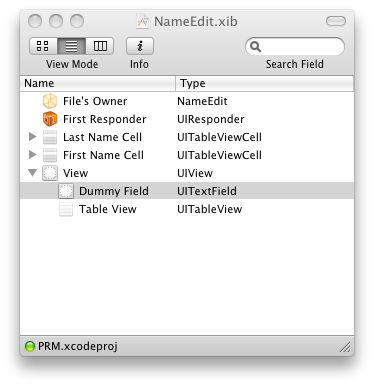Viewport: 374px width, 386px height.
Task: Expand the Last Name Cell disclosure triangle
Action: coord(32,136)
